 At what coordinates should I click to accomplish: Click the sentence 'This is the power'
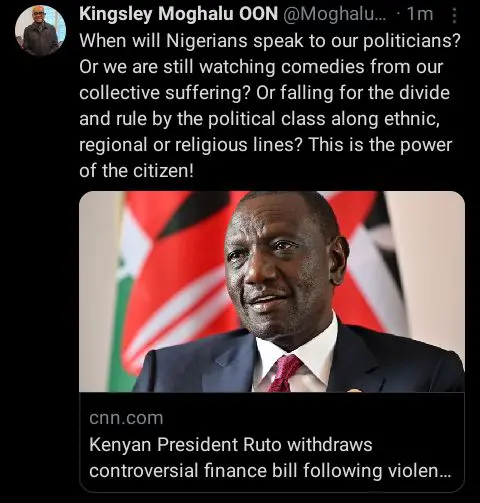tap(380, 145)
